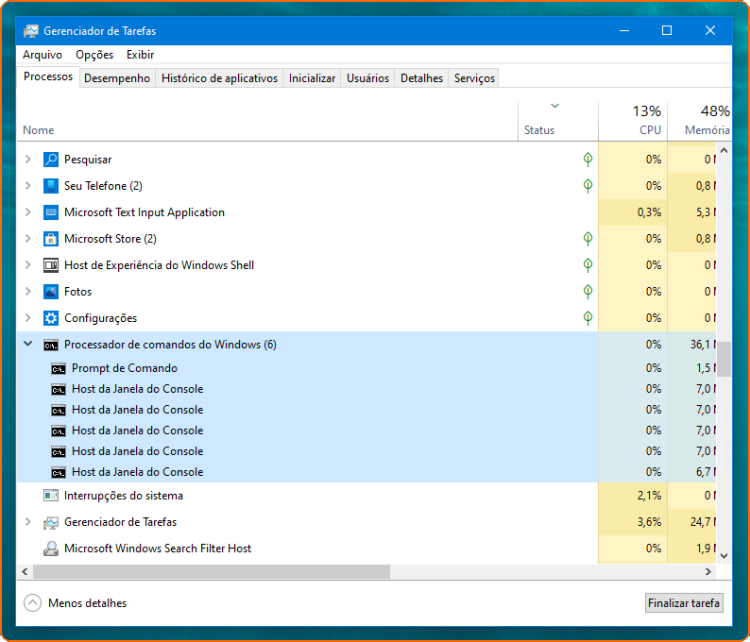Expand Host de Experiência do Windows Shell
The width and height of the screenshot is (750, 642).
click(x=28, y=265)
